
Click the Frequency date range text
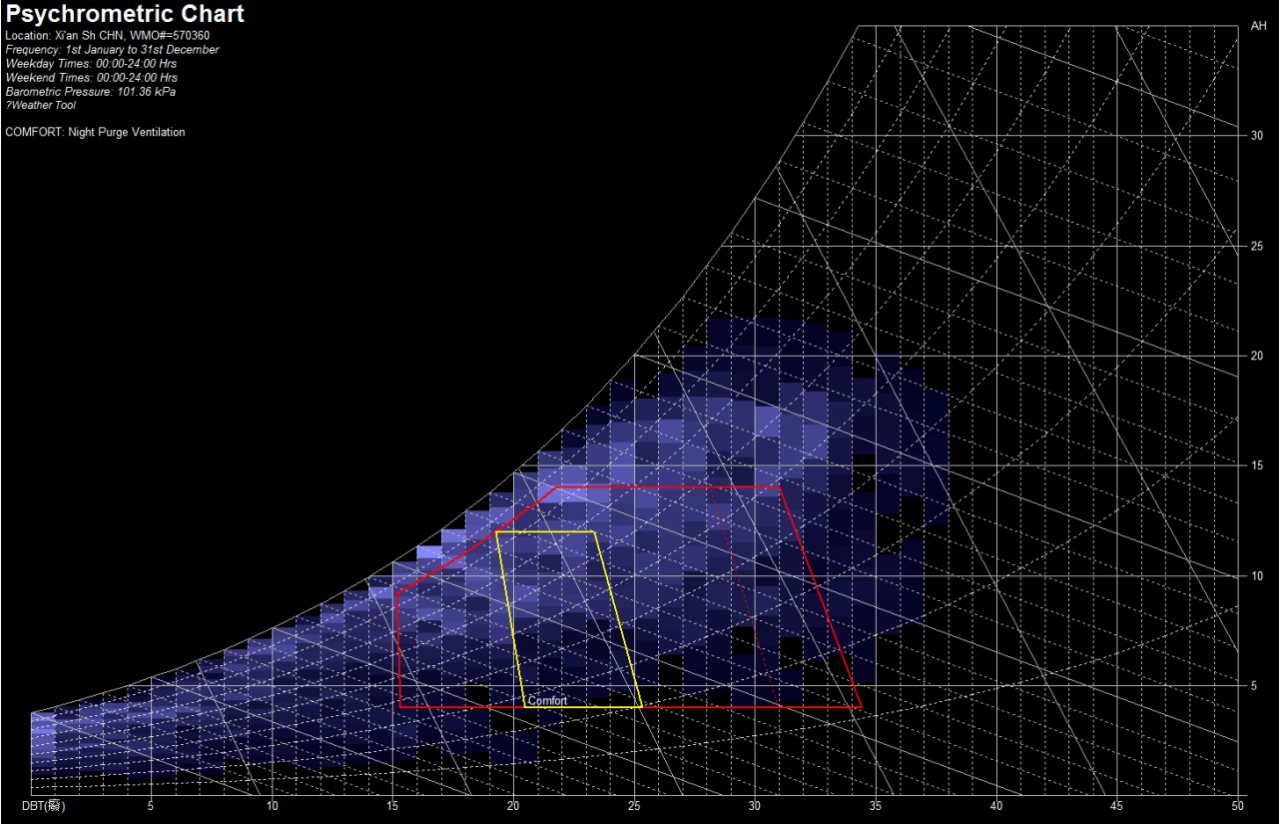(x=112, y=50)
